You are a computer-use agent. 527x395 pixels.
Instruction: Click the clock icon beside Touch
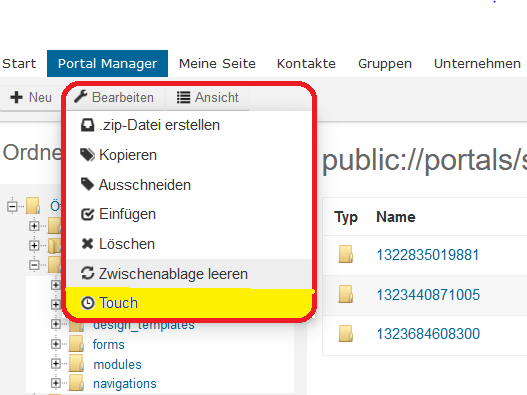coord(87,303)
